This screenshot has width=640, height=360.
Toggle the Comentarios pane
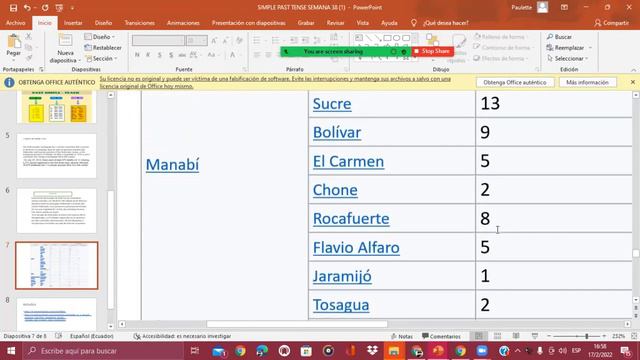pyautogui.click(x=441, y=336)
